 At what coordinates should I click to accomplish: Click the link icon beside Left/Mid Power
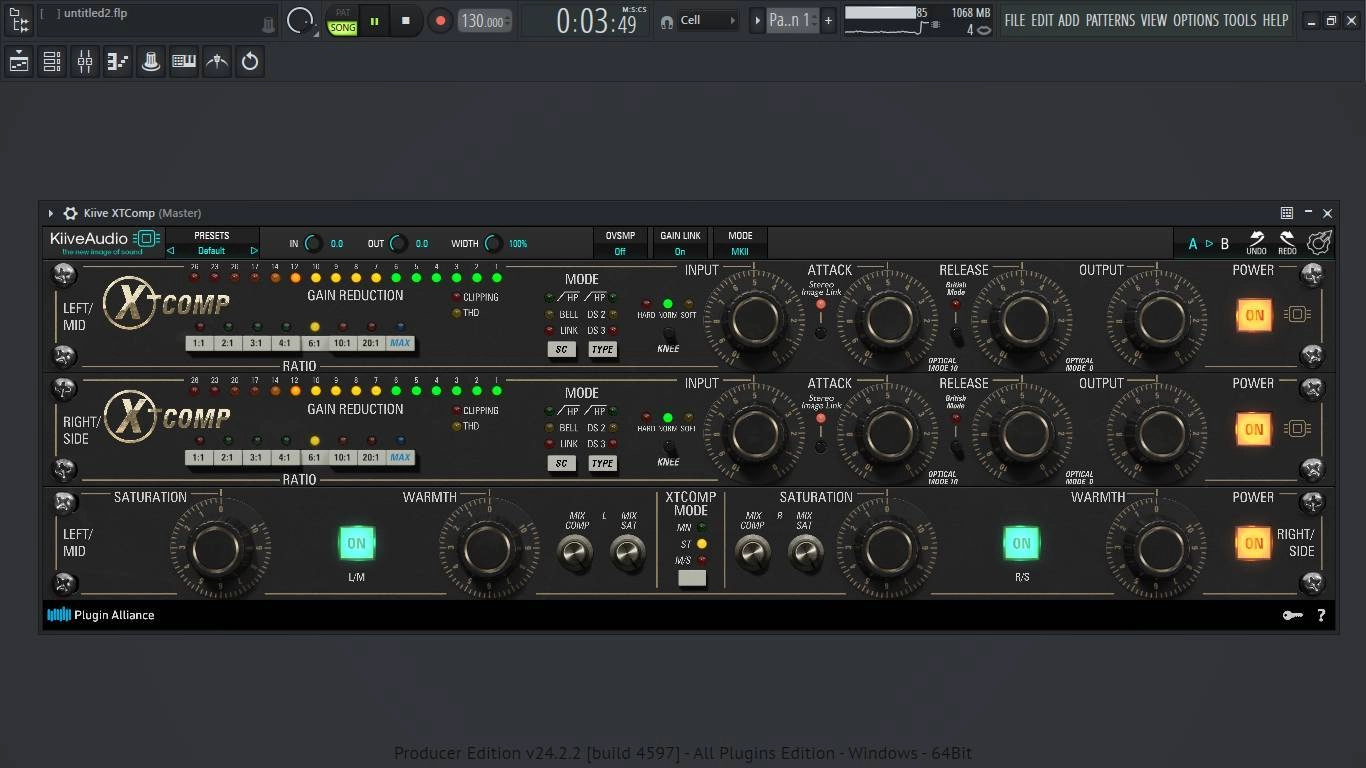pos(1297,315)
